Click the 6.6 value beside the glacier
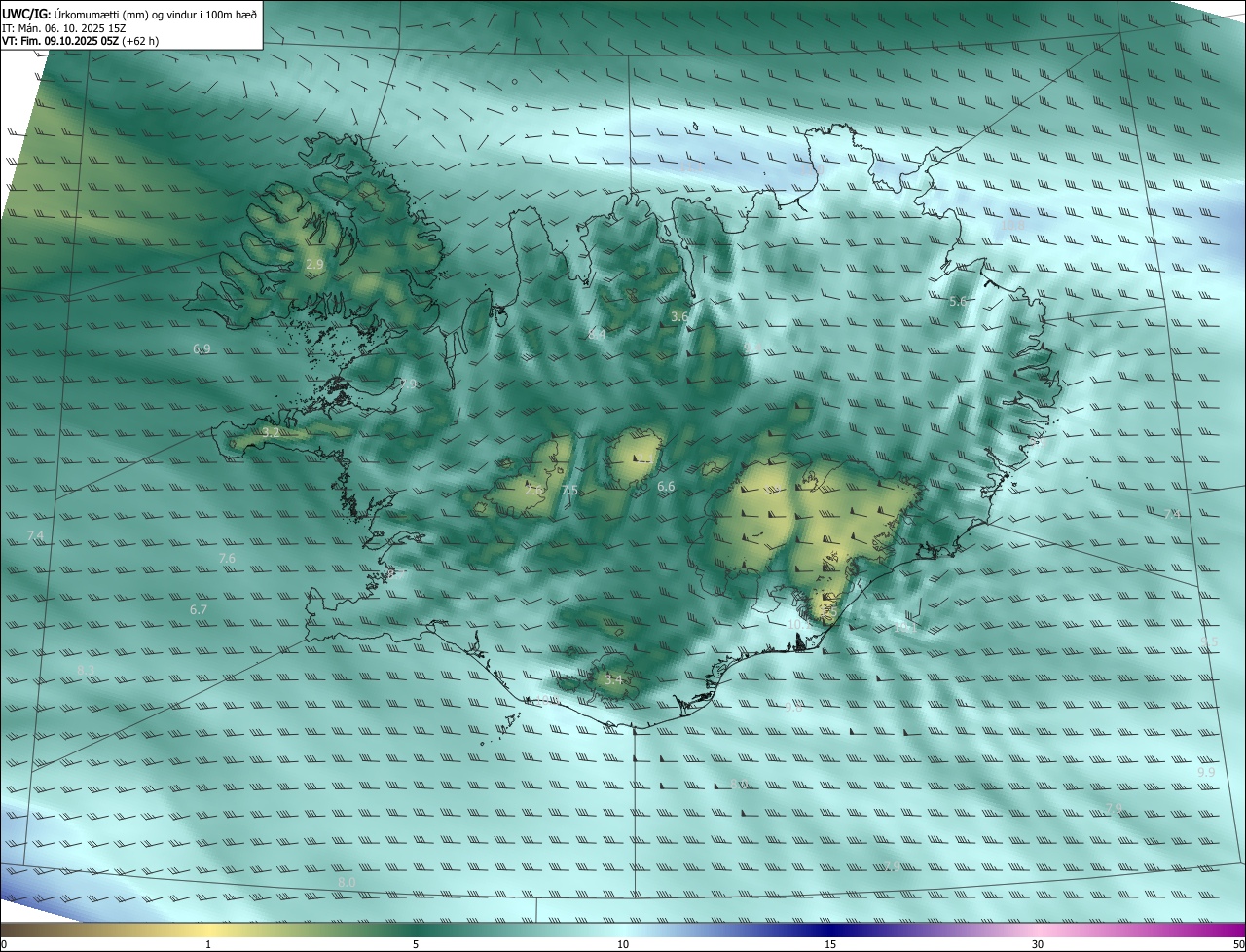The image size is (1246, 952). coord(666,486)
